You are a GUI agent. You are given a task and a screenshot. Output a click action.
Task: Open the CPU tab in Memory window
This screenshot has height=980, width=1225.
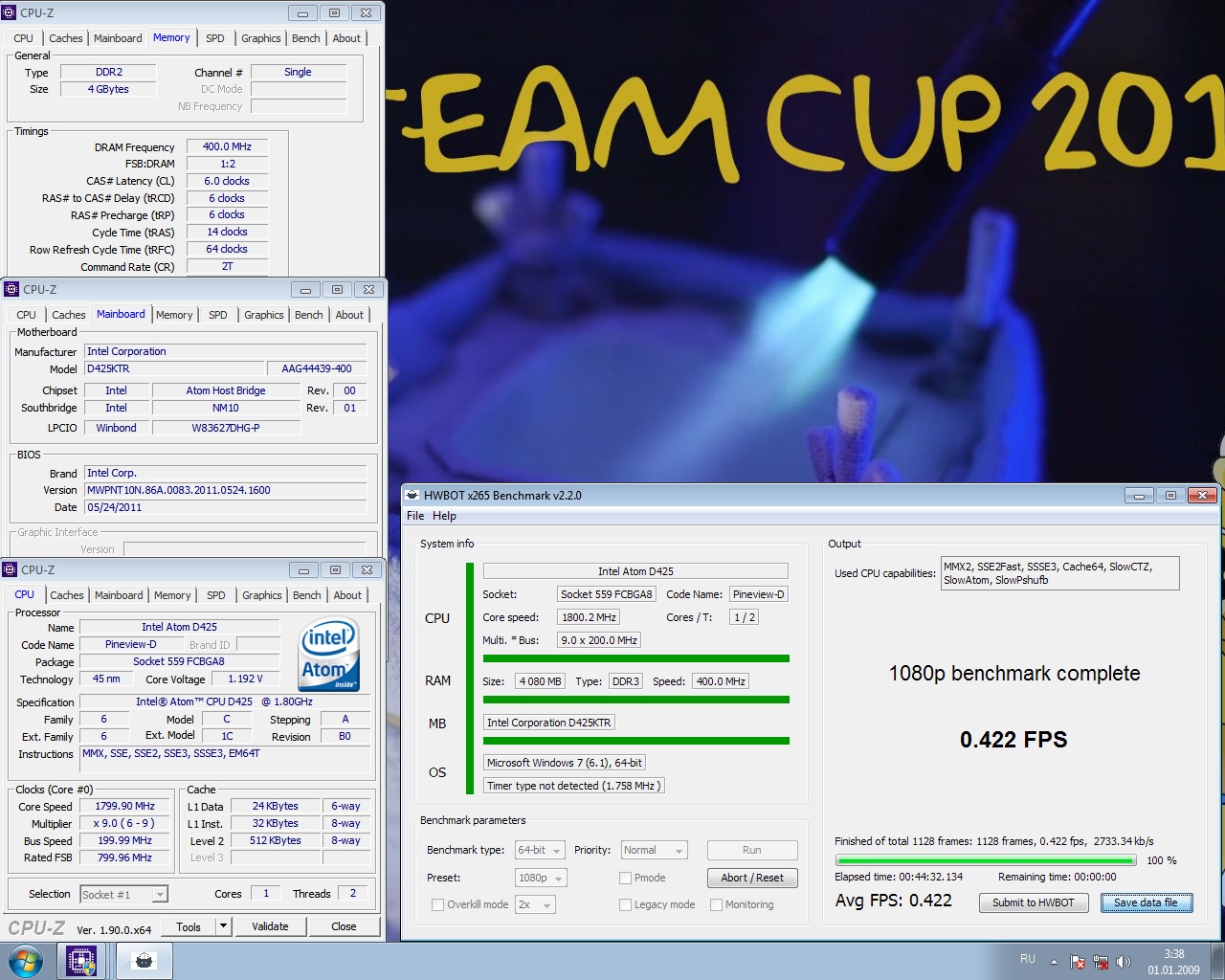[x=24, y=38]
